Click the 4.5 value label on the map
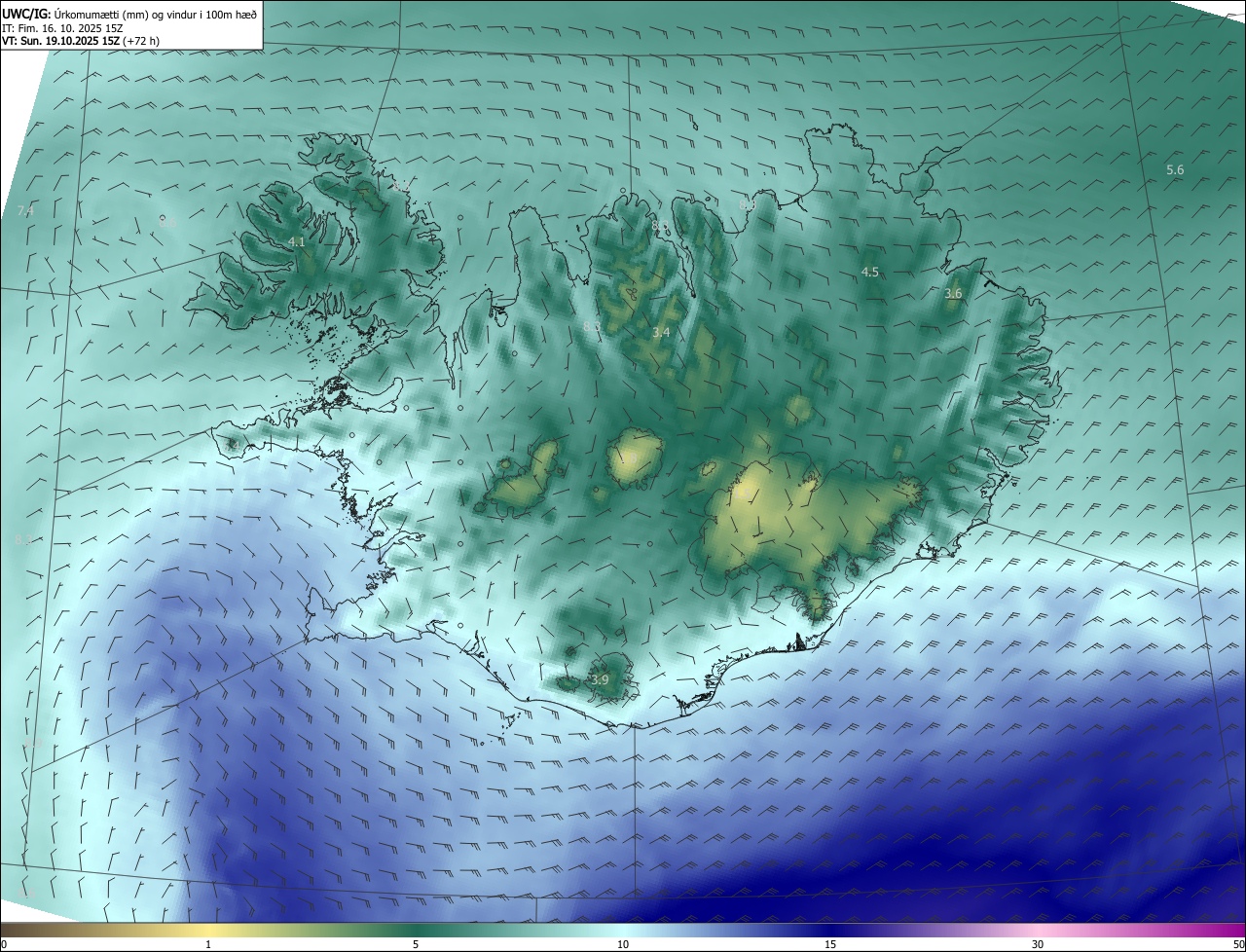The width and height of the screenshot is (1246, 952). pos(870,273)
